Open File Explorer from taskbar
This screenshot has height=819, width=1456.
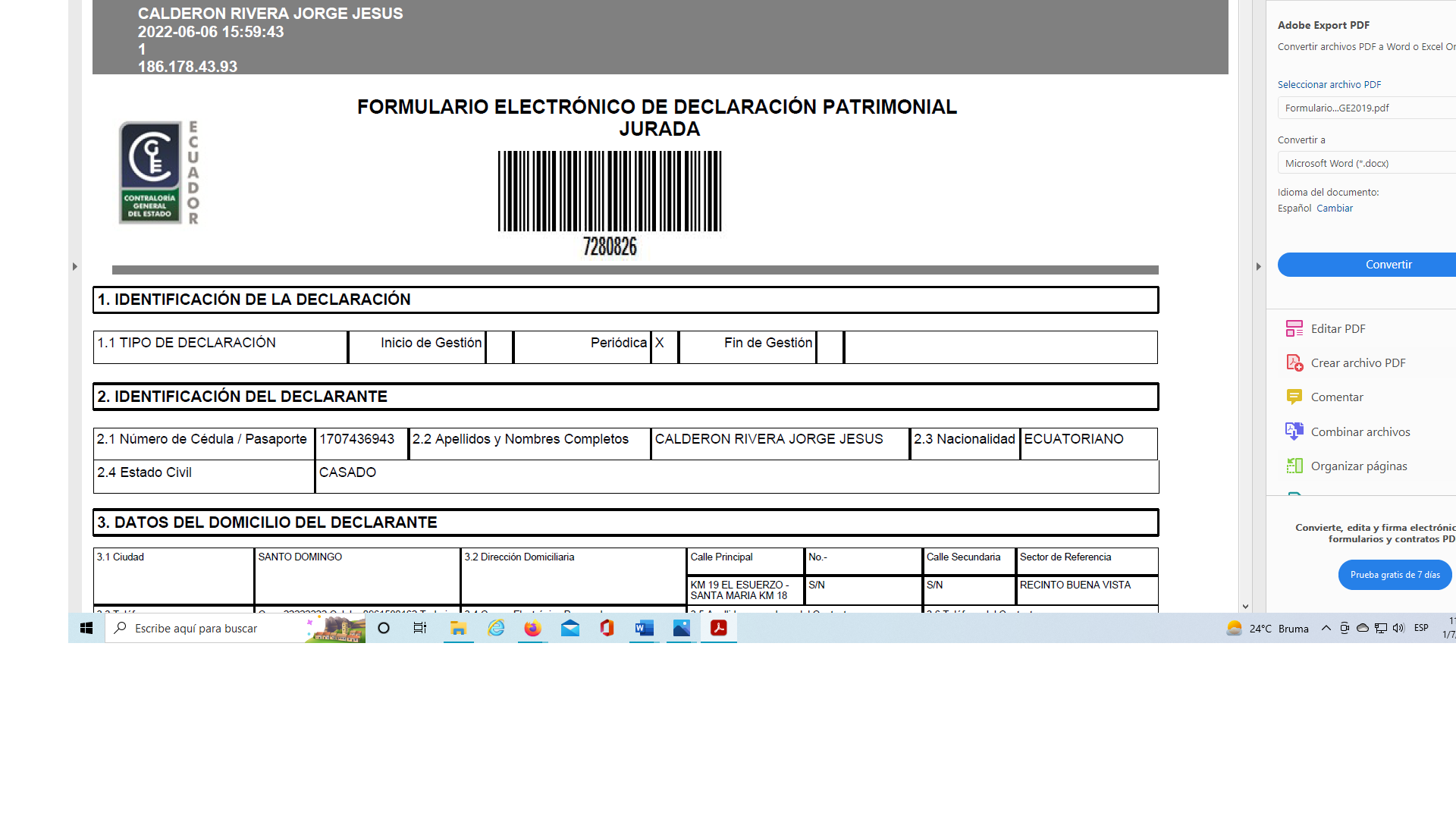tap(458, 628)
